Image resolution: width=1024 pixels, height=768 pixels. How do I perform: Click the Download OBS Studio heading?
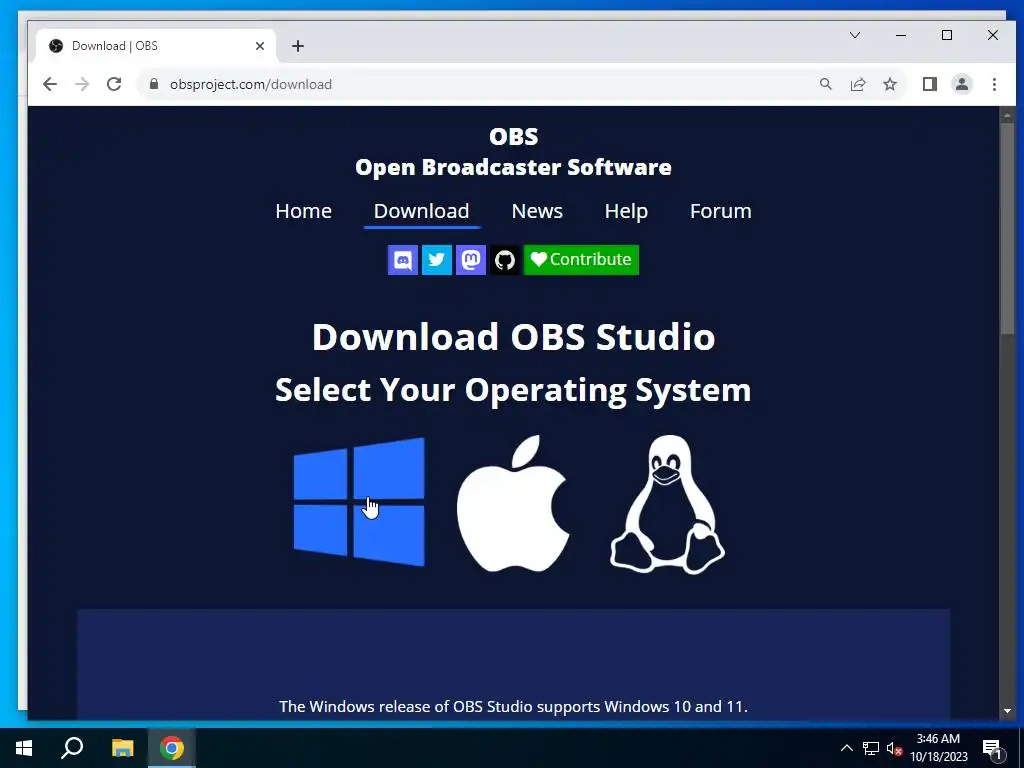513,337
